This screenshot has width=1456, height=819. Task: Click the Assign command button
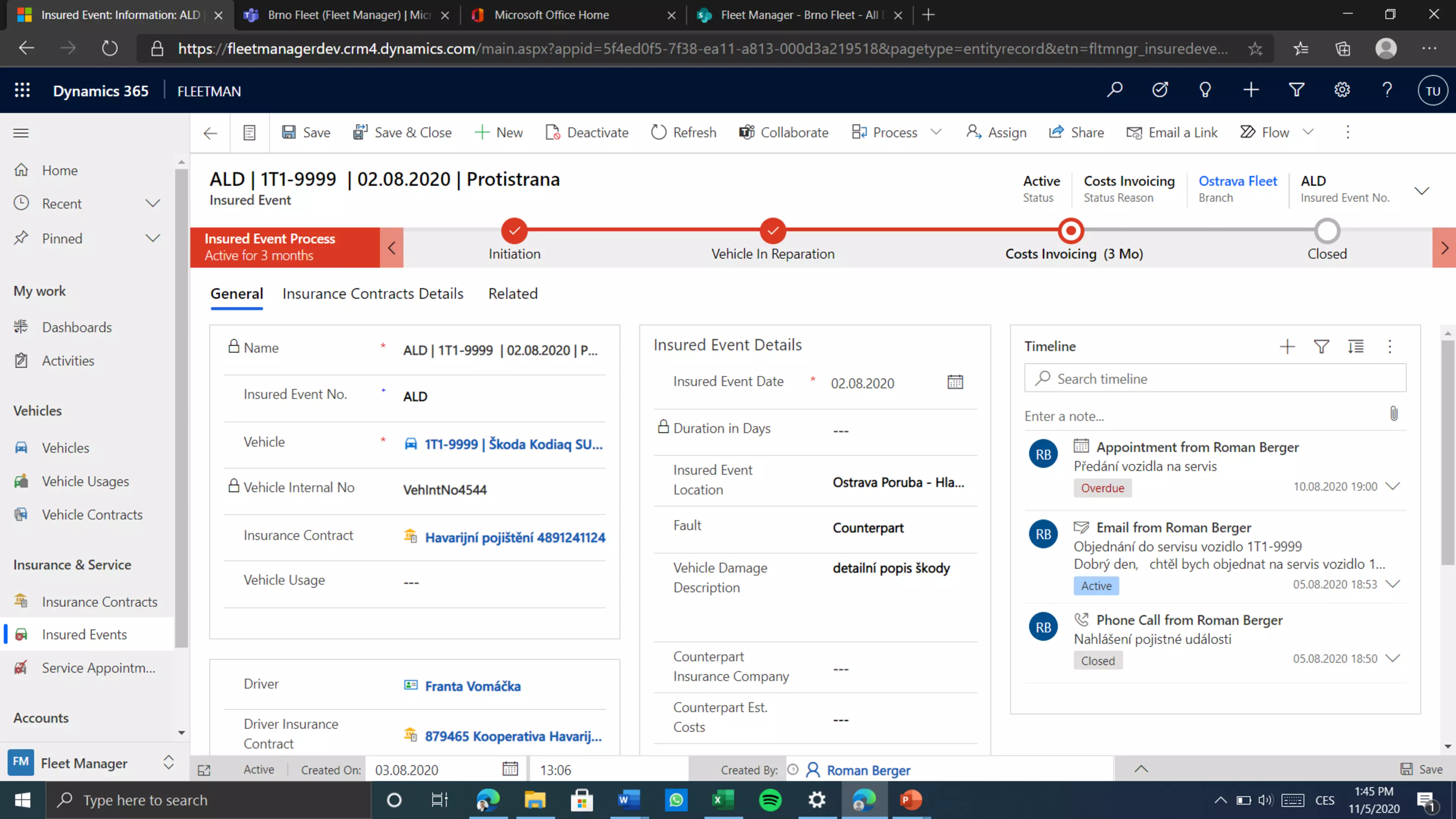[996, 132]
